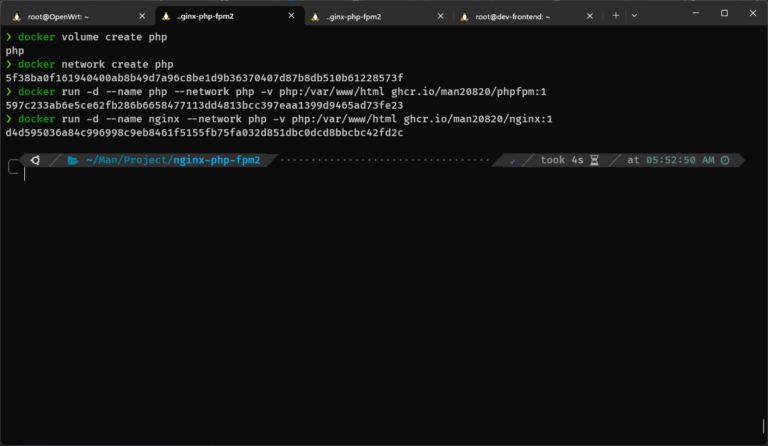This screenshot has width=768, height=446.
Task: Click the clock icon after the time
Action: click(x=725, y=160)
